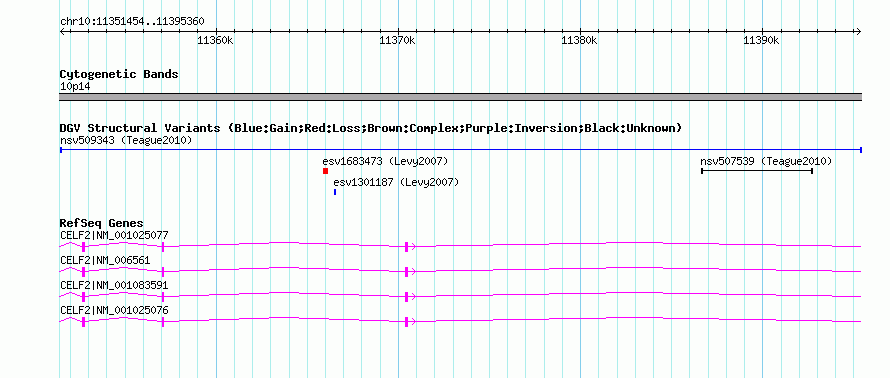Image resolution: width=890 pixels, height=378 pixels.
Task: Click the exon arrow on CELF2 NM_001025076 track
Action: pos(410,322)
